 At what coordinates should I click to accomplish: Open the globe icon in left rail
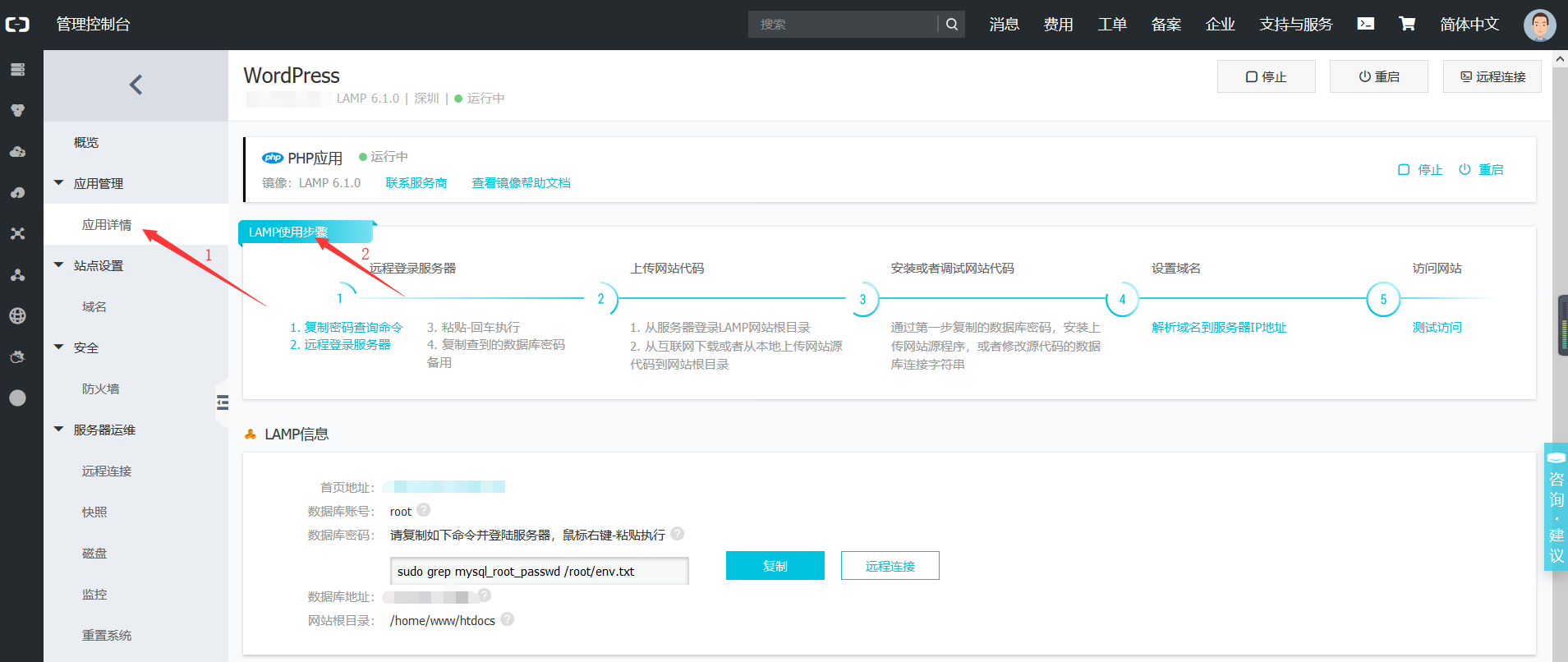pos(17,316)
